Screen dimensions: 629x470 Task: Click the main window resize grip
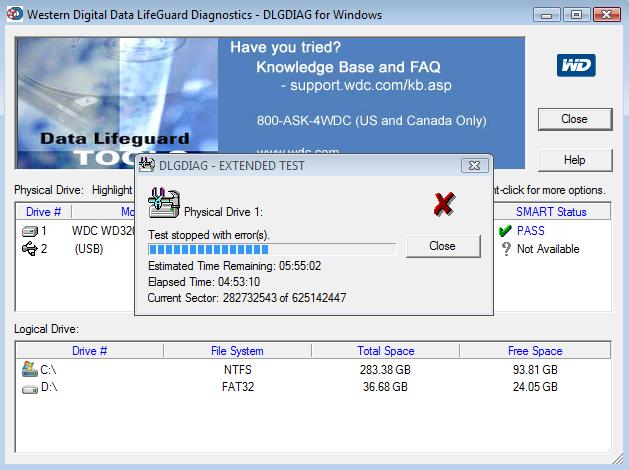coord(618,458)
